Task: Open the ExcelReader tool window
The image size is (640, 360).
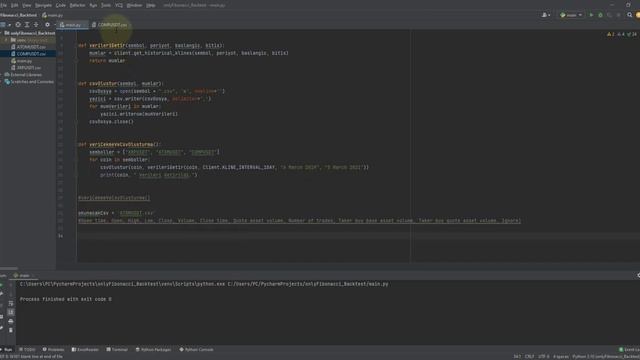Action: tap(85, 350)
